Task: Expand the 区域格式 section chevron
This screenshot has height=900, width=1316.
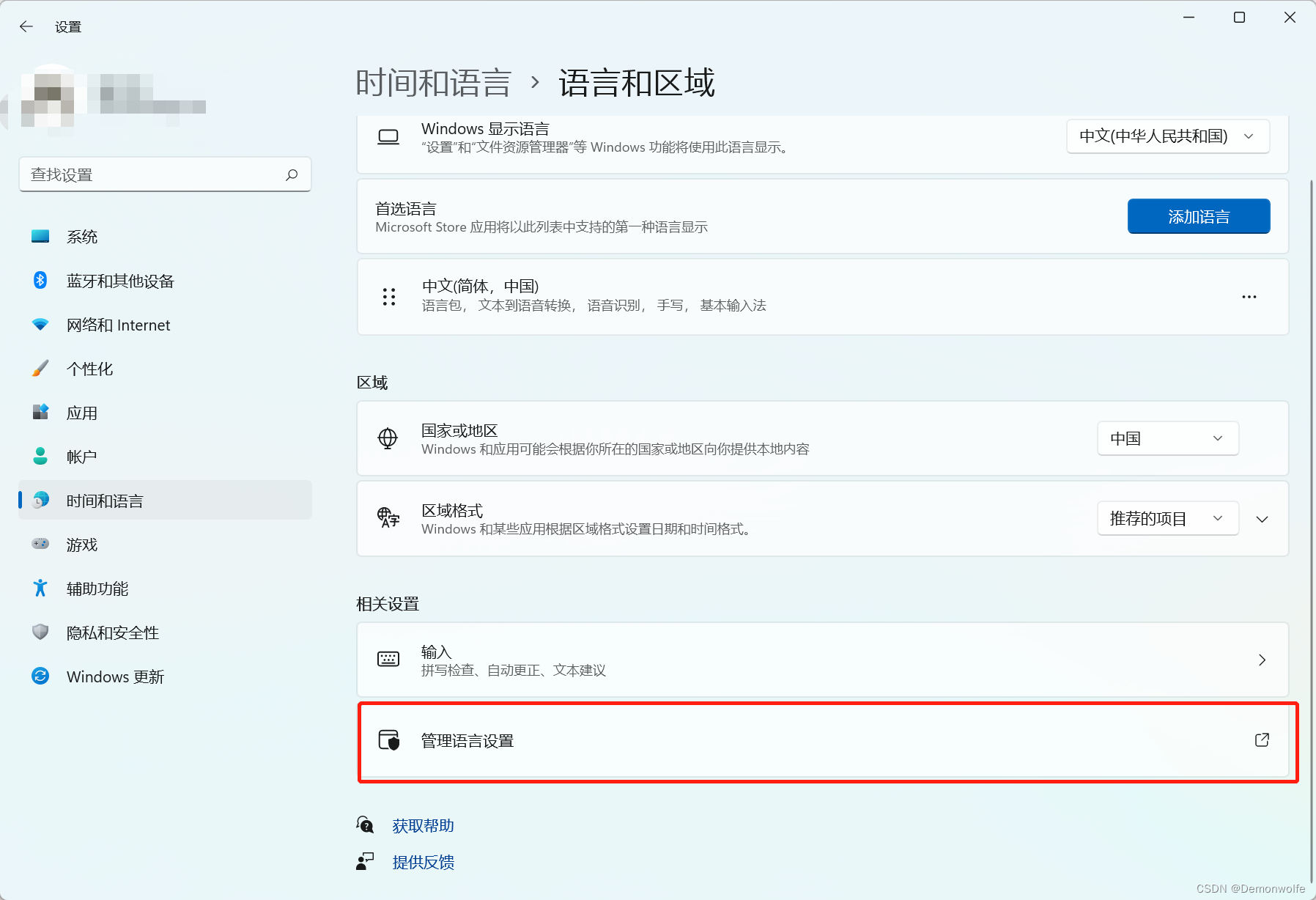Action: point(1262,519)
